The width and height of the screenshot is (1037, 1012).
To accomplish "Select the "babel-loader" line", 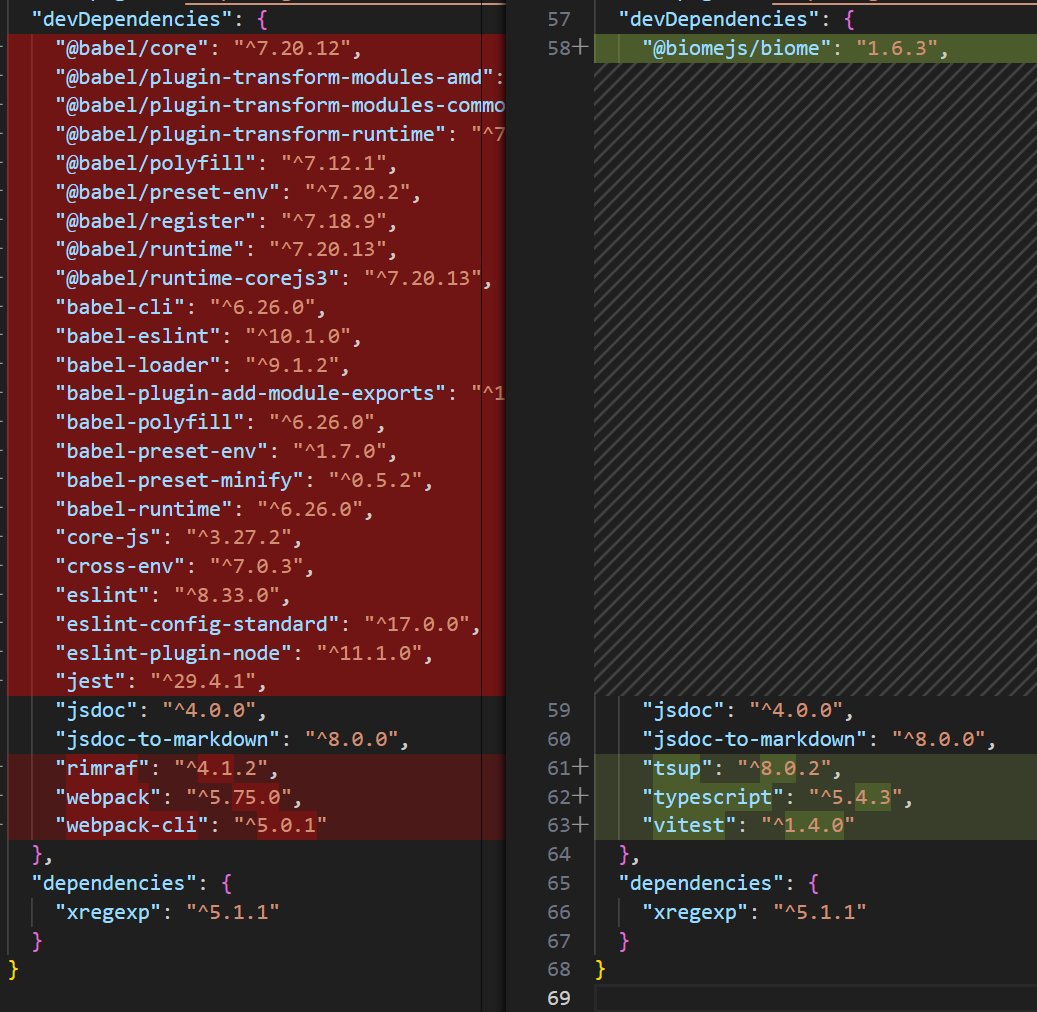I will (202, 365).
